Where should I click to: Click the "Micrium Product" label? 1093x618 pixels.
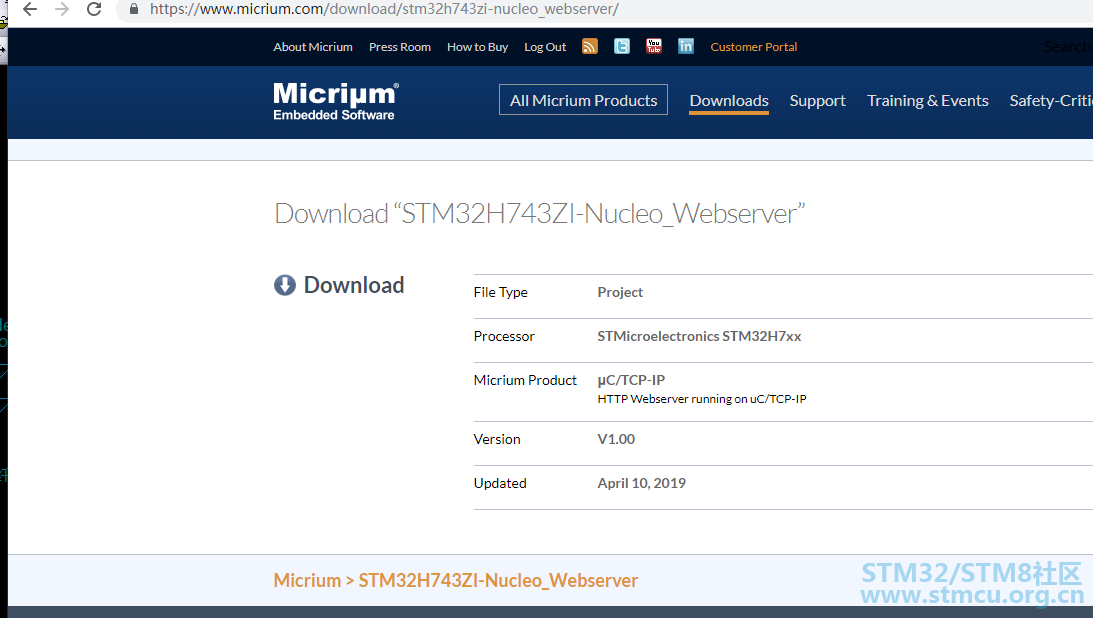pos(525,380)
